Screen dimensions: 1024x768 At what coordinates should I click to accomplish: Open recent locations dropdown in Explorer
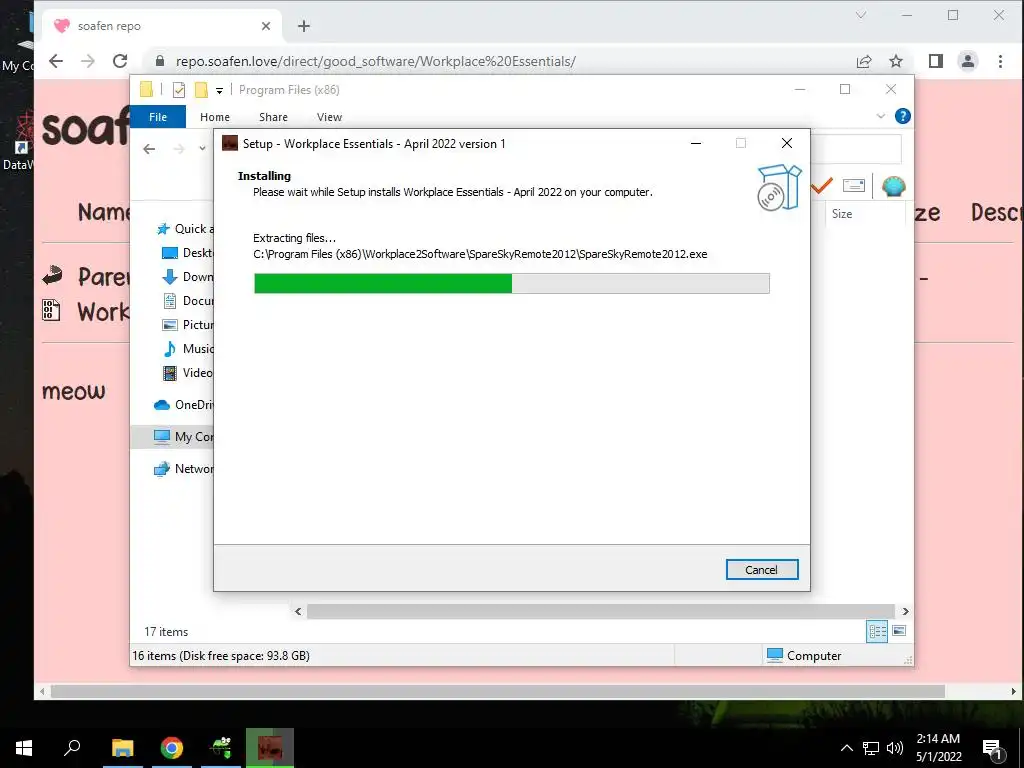(x=202, y=149)
